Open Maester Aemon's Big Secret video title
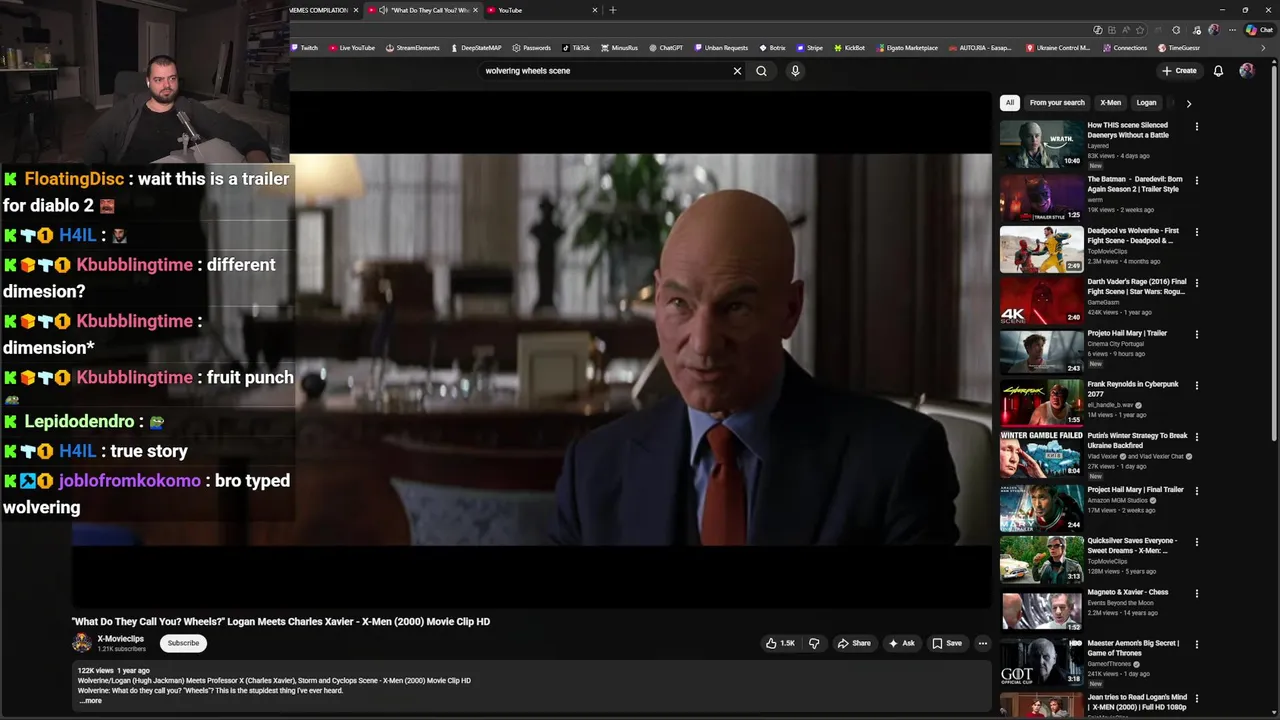This screenshot has height=720, width=1280. pyautogui.click(x=1133, y=648)
